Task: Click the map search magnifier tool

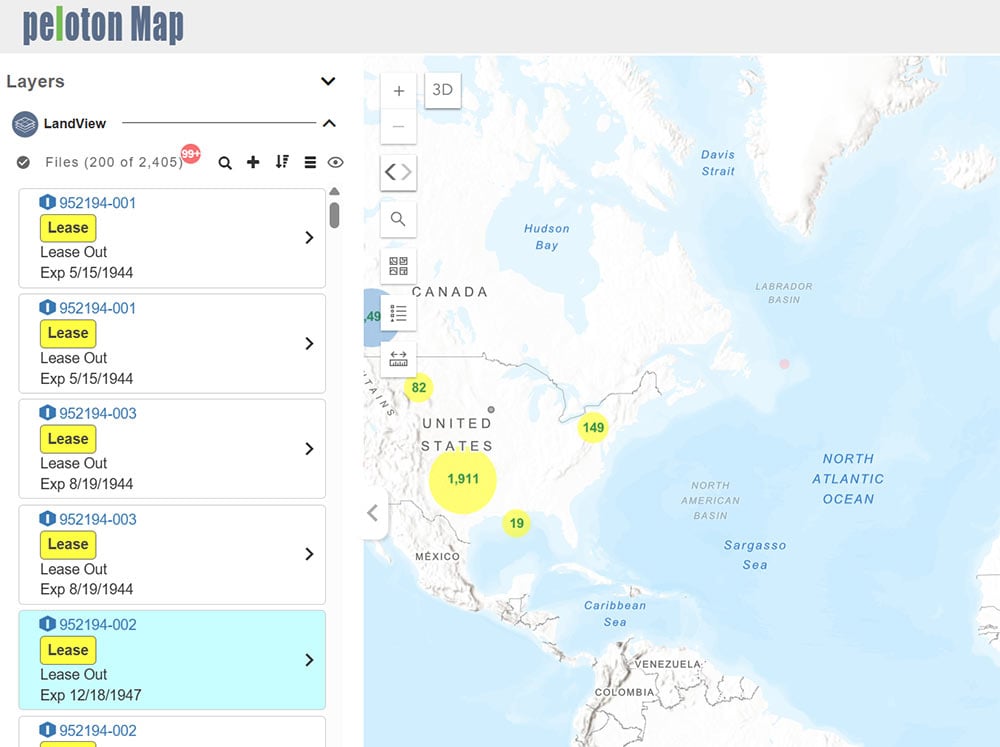Action: [398, 219]
